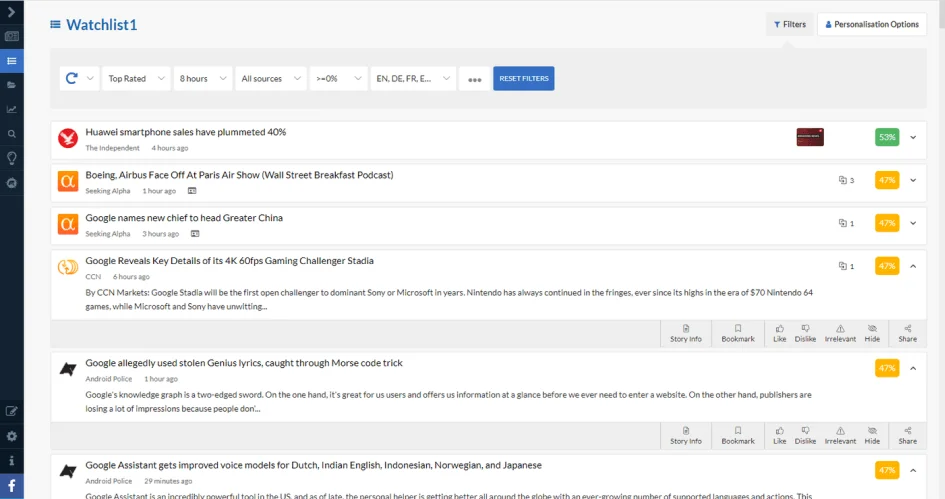Mark the Stadia story as Irrelevant
The height and width of the screenshot is (499, 945).
[840, 333]
